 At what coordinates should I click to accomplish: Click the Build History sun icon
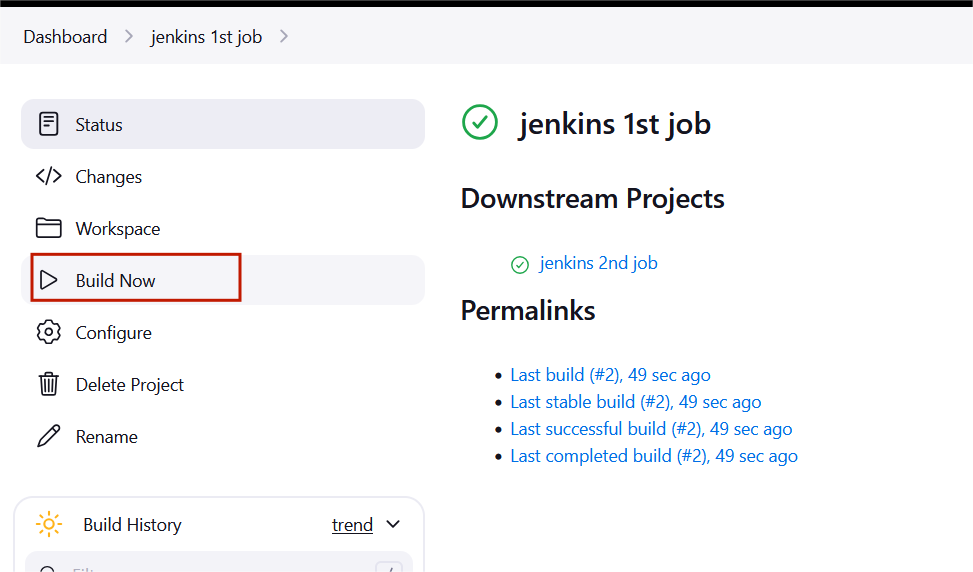49,524
